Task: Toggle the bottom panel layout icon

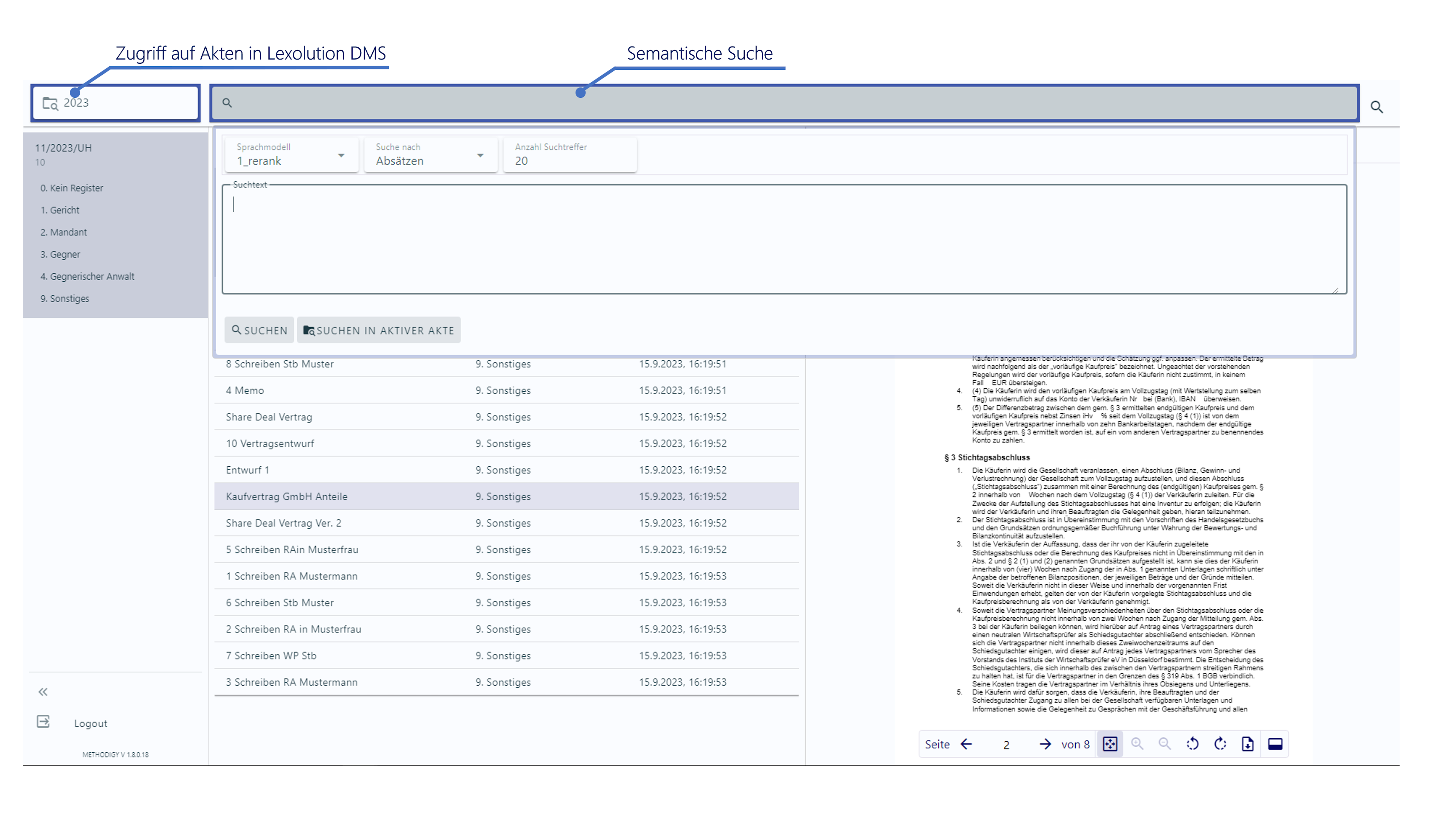Action: tap(1275, 744)
